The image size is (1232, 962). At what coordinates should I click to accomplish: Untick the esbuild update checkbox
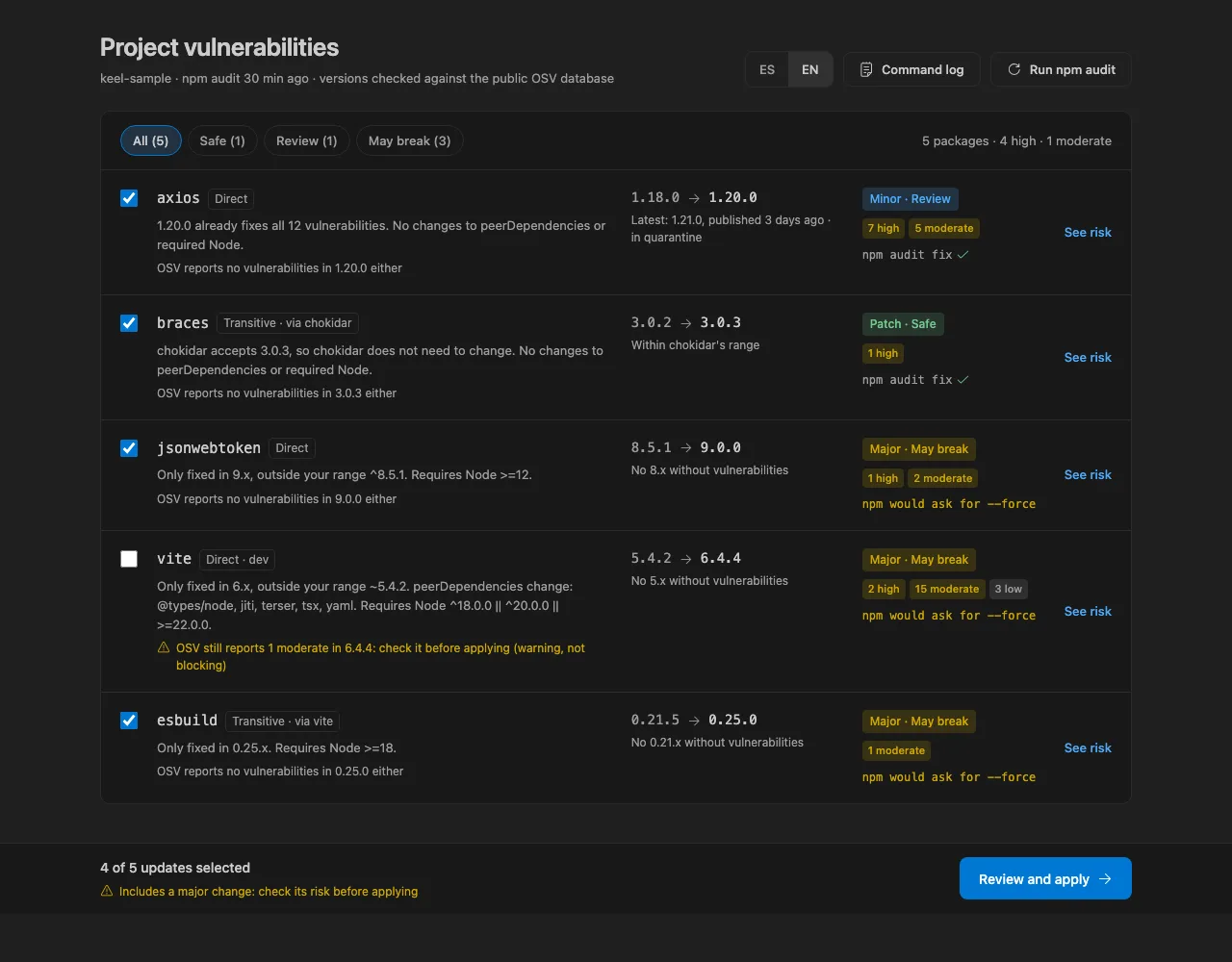point(129,721)
